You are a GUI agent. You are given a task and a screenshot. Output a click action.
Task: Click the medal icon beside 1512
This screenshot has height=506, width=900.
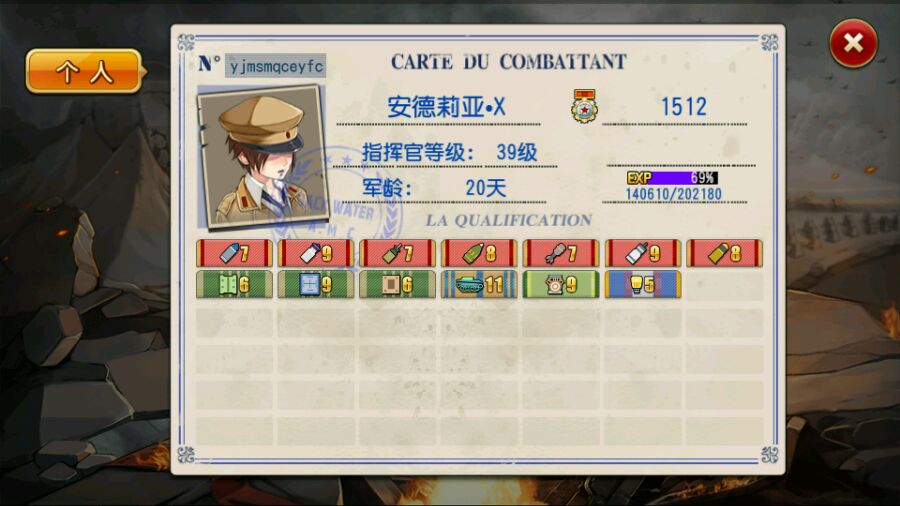click(x=584, y=106)
